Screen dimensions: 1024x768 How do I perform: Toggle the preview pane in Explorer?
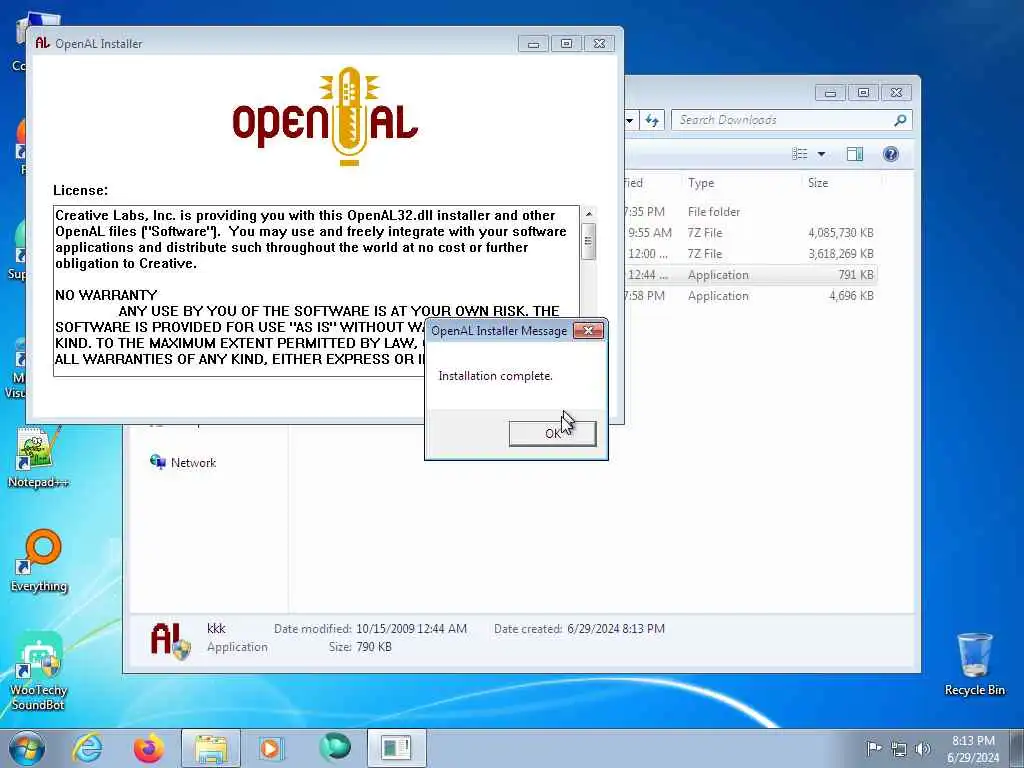click(x=855, y=154)
